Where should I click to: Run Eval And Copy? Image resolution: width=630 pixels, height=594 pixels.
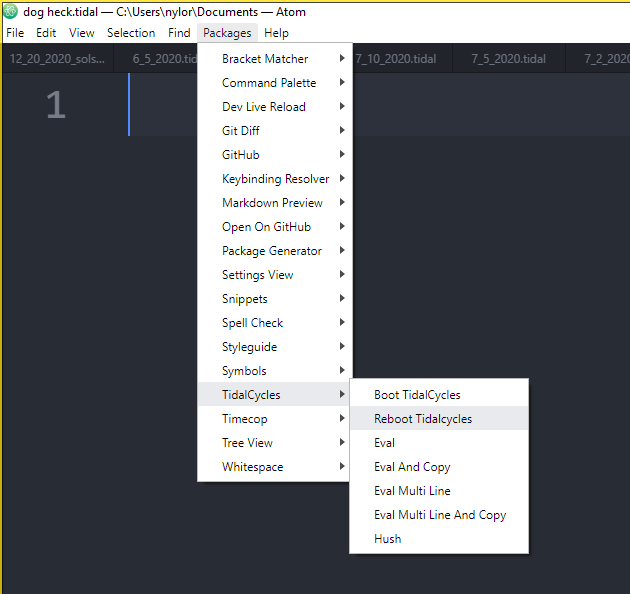click(439, 467)
